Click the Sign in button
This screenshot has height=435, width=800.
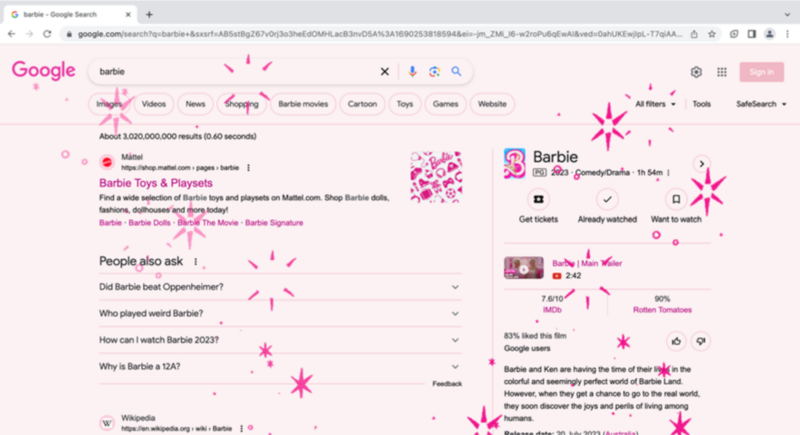(762, 72)
